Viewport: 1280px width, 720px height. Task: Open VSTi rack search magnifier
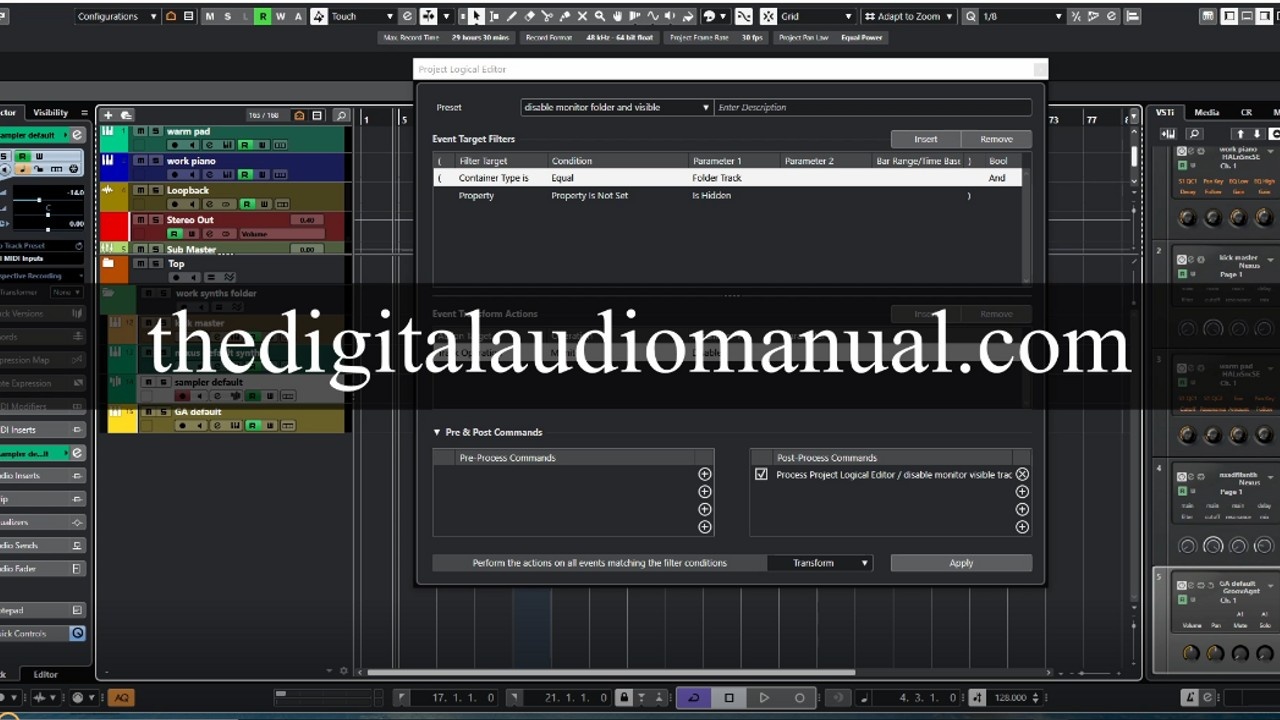pos(1194,134)
